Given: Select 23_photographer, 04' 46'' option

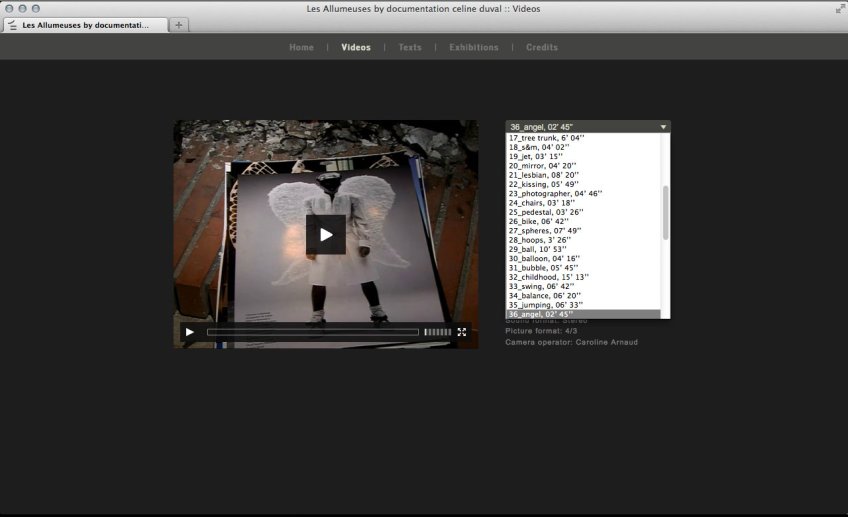Looking at the screenshot, I should tap(583, 194).
